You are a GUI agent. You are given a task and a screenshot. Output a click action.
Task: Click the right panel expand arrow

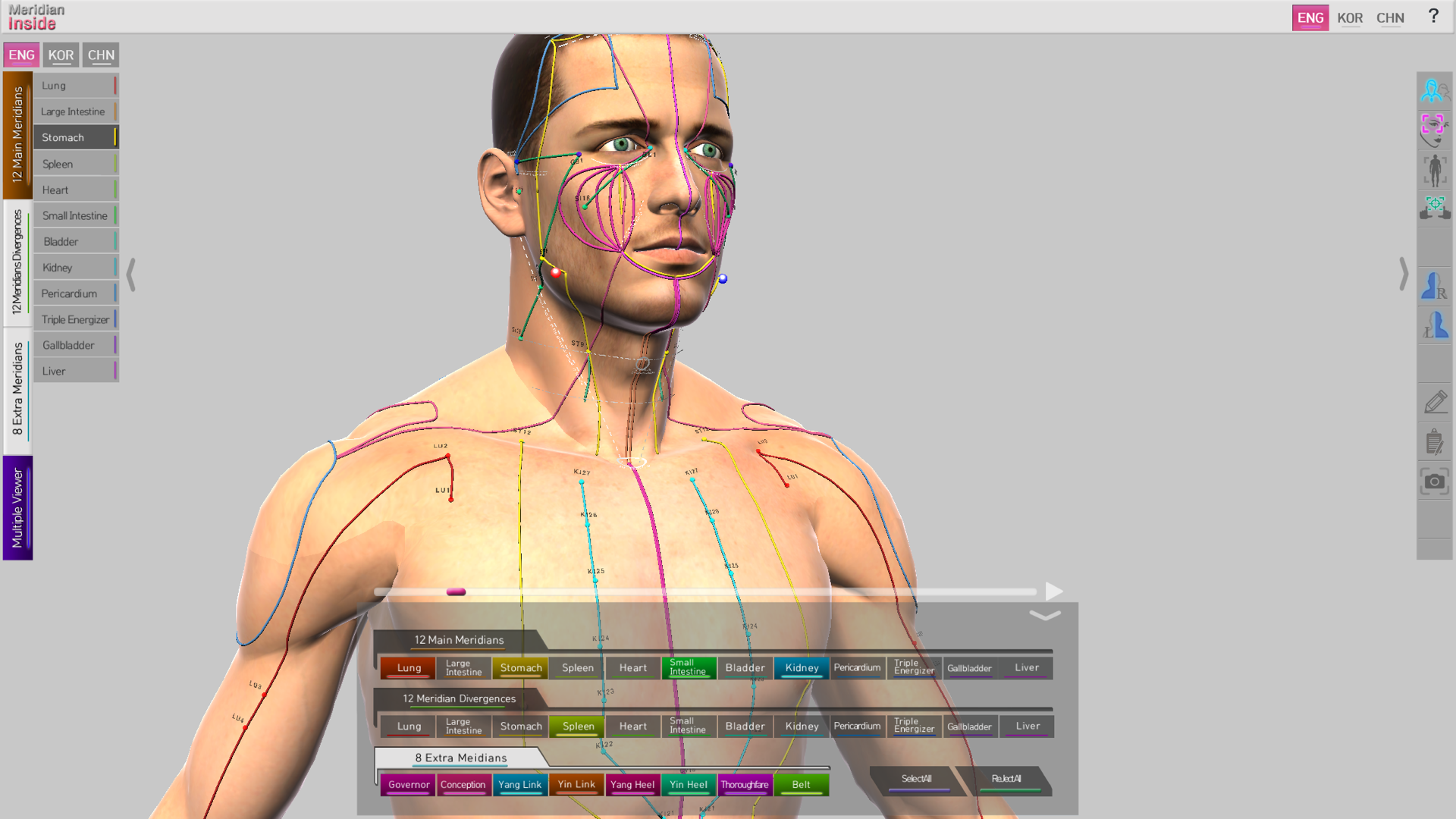pyautogui.click(x=1403, y=275)
